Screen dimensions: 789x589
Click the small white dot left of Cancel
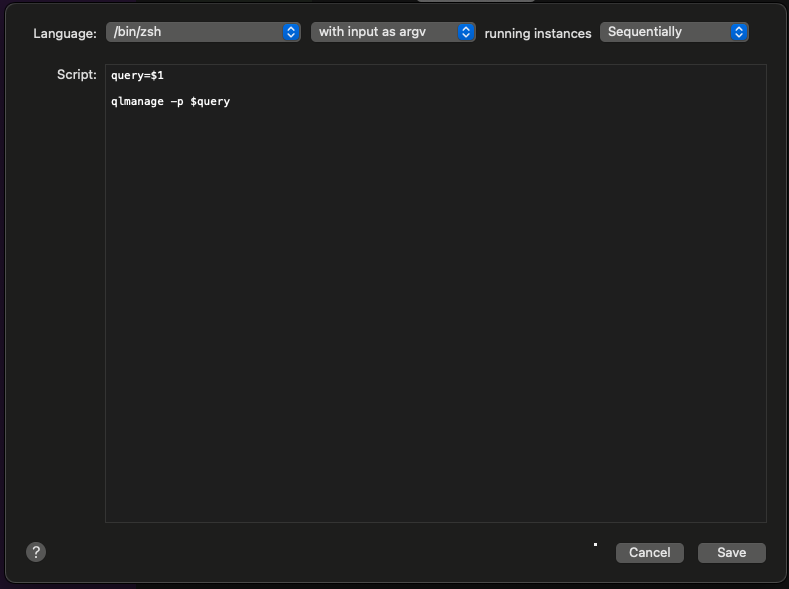[x=595, y=545]
